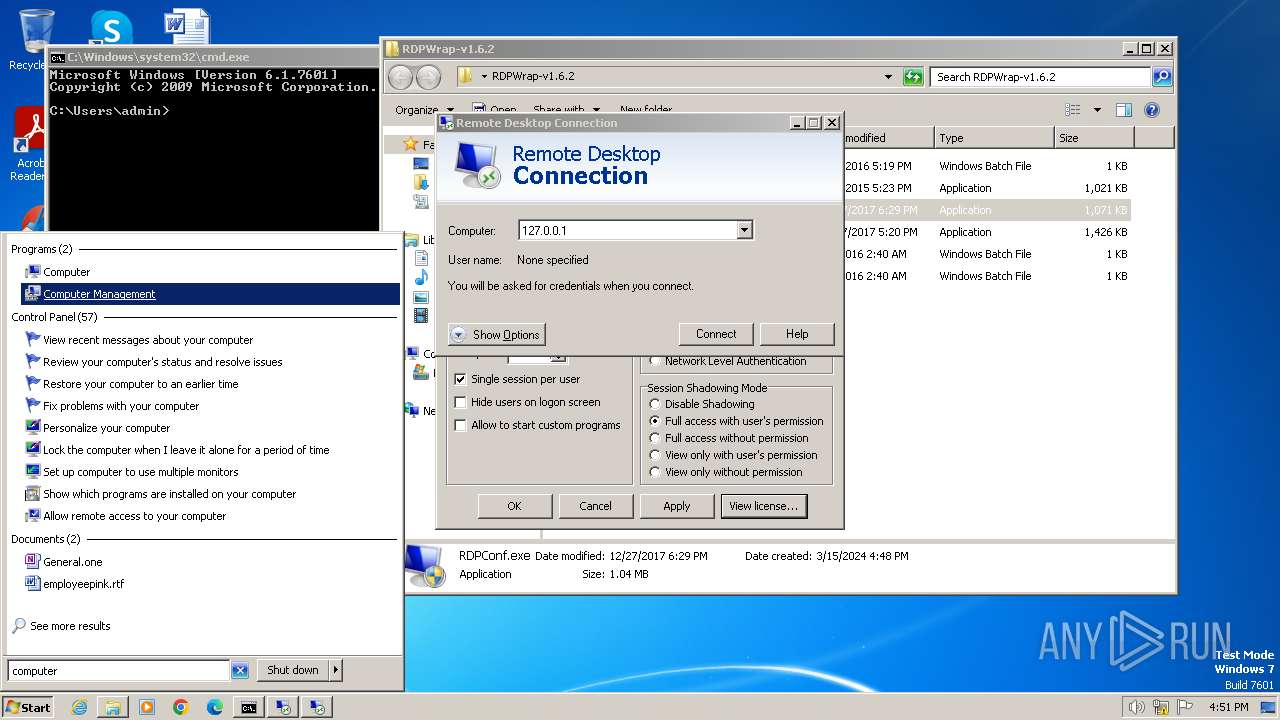Click the Search RDPWrap-v1.6.2 field
The image size is (1280, 720).
coord(1040,77)
